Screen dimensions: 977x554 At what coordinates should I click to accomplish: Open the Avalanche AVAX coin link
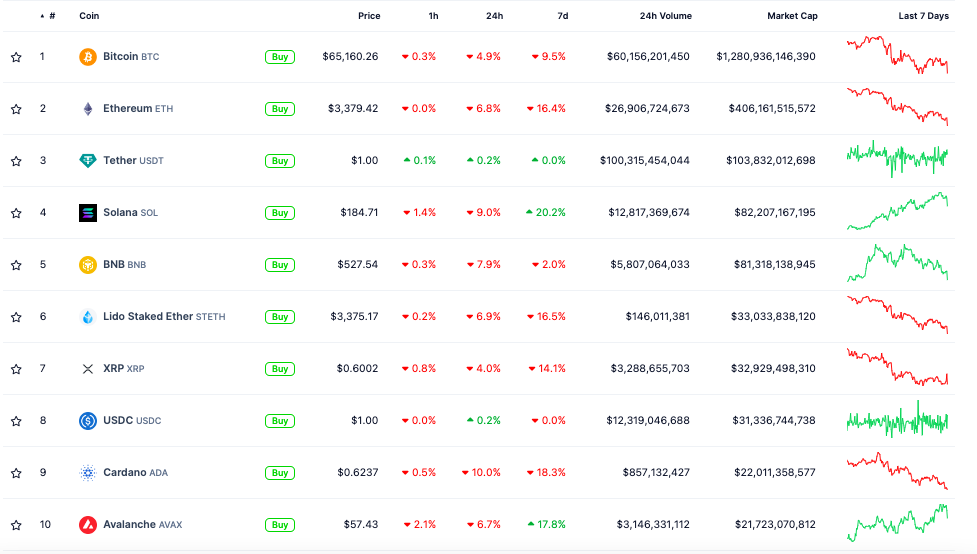coord(143,525)
